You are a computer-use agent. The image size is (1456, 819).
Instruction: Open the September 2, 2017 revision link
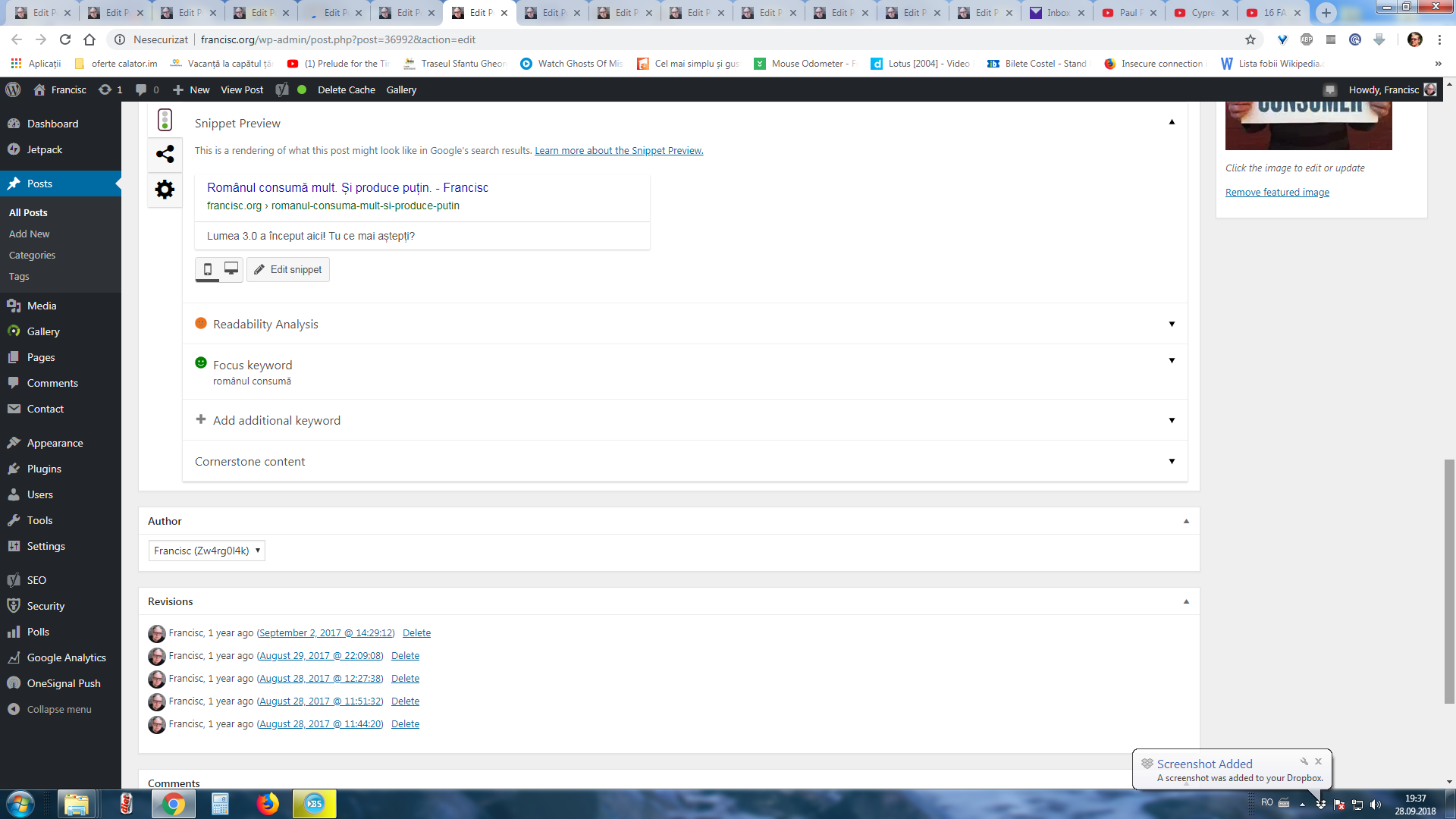click(325, 633)
